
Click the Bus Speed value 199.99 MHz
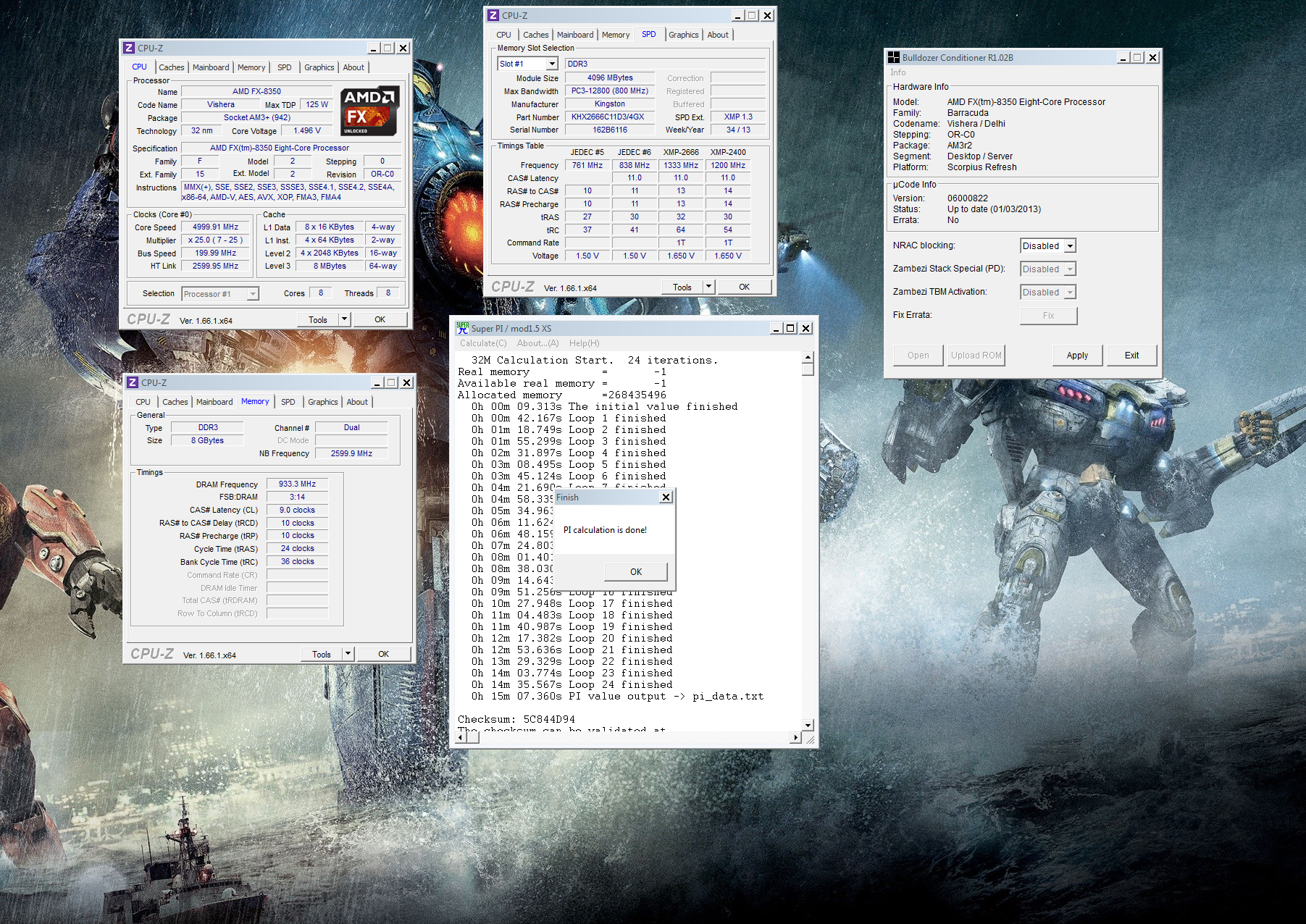tap(215, 253)
